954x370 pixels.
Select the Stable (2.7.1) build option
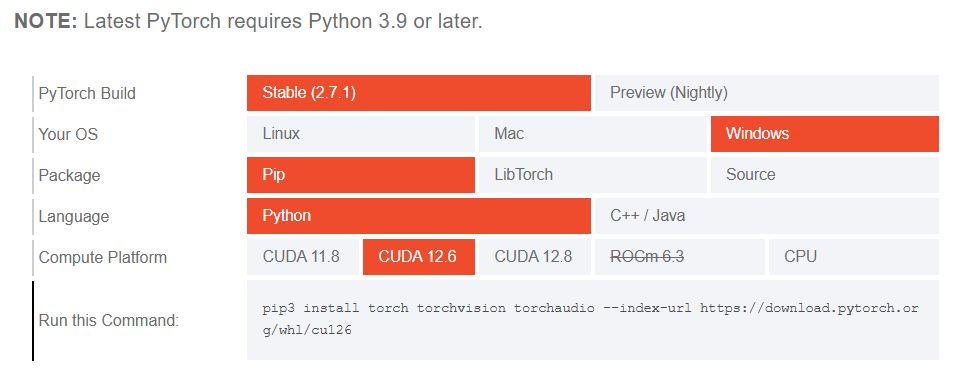coord(419,93)
